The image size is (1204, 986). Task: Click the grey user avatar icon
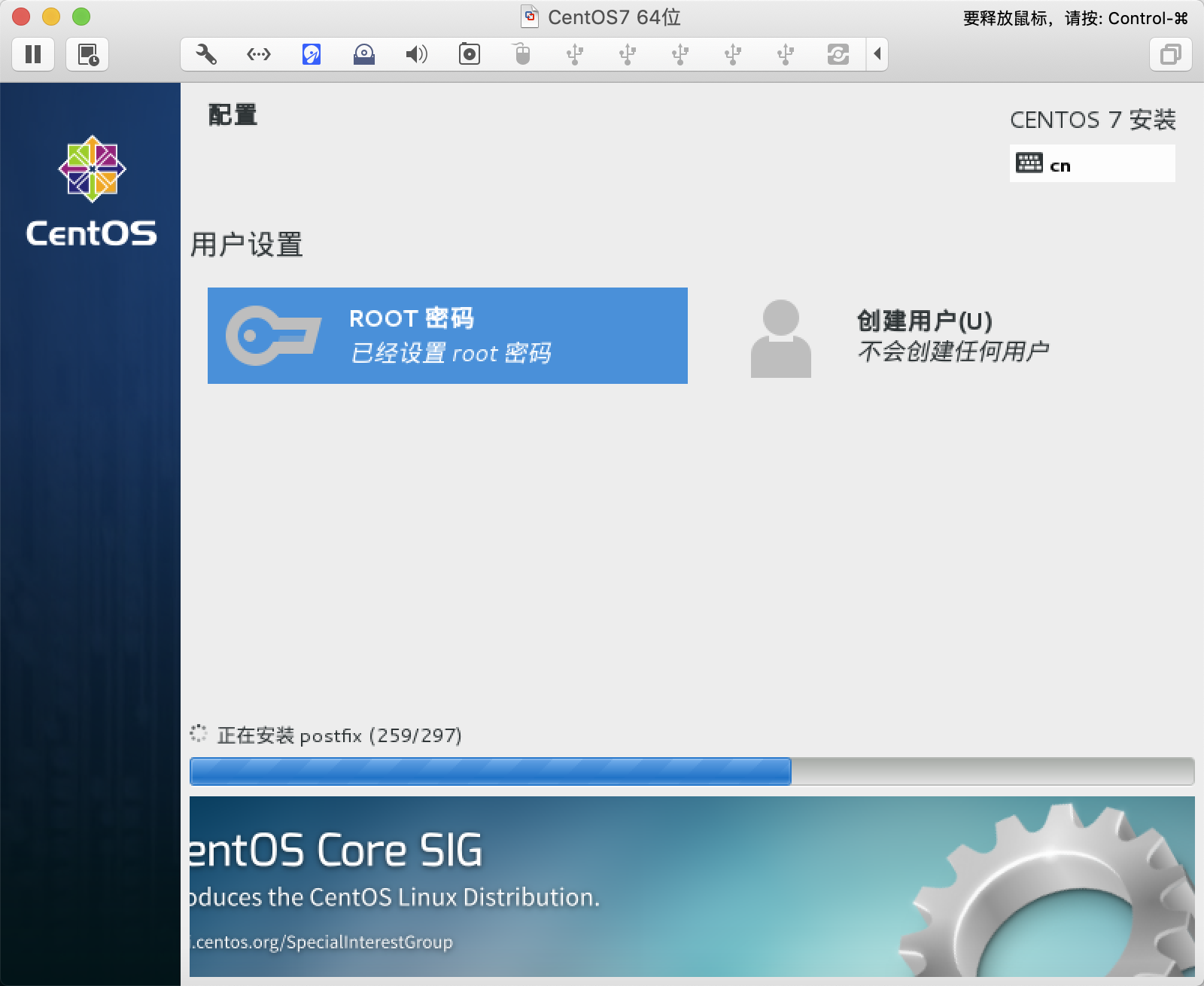[780, 339]
